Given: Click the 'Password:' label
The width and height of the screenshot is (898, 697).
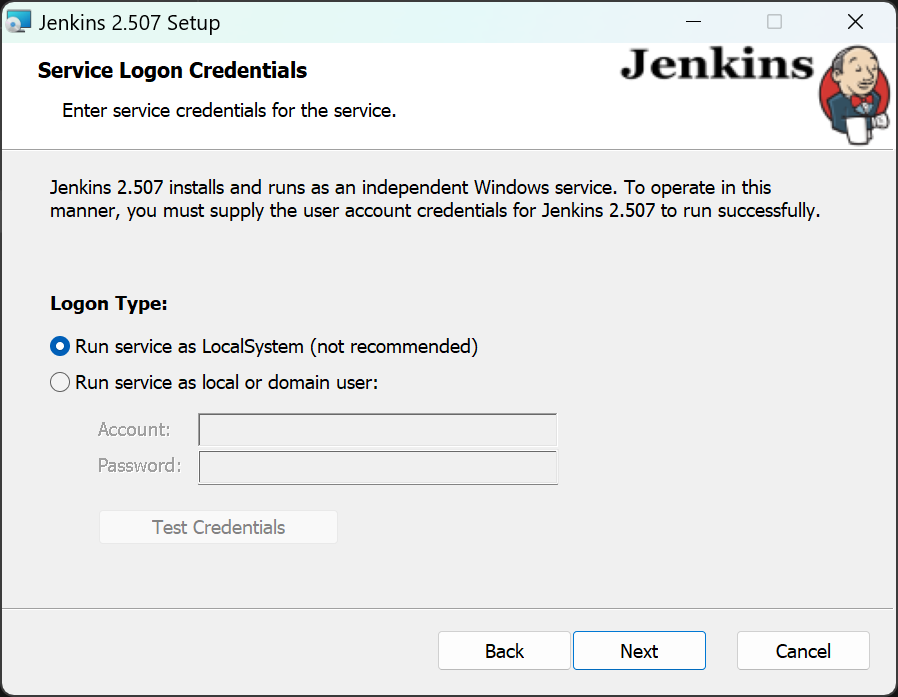Looking at the screenshot, I should tap(138, 465).
